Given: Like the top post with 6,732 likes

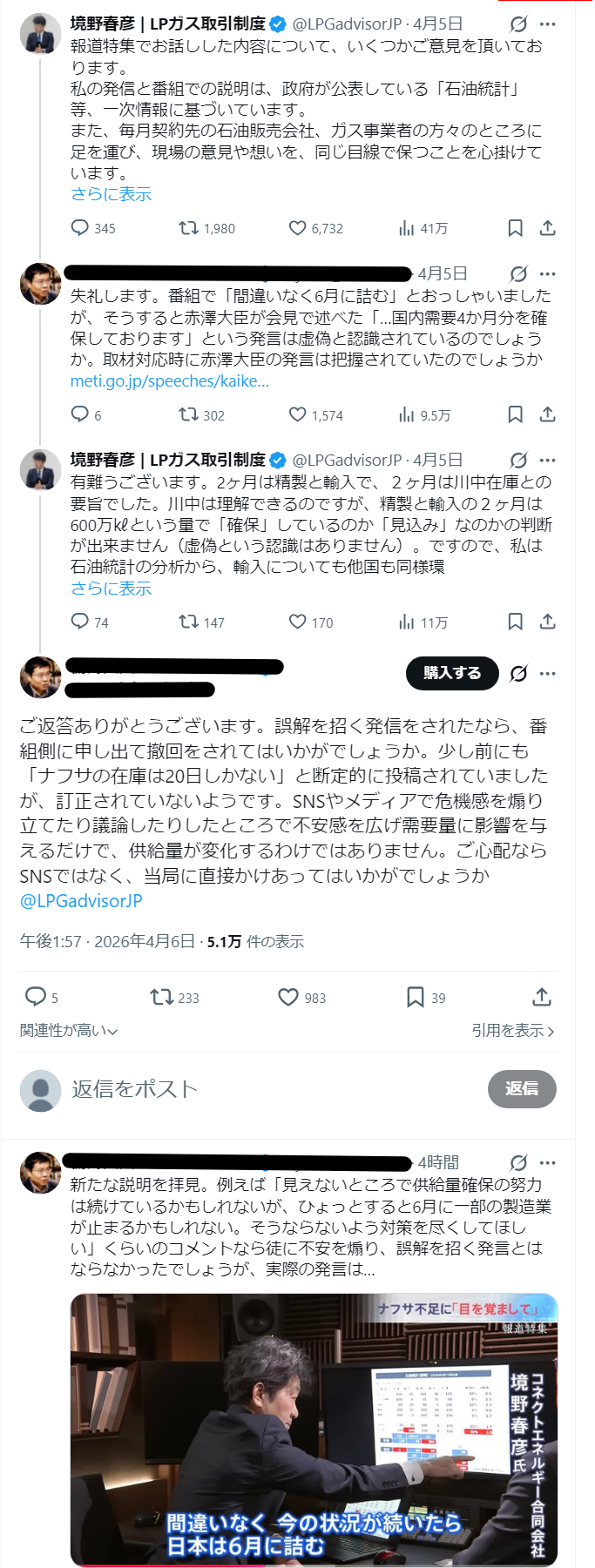Looking at the screenshot, I should 298,228.
